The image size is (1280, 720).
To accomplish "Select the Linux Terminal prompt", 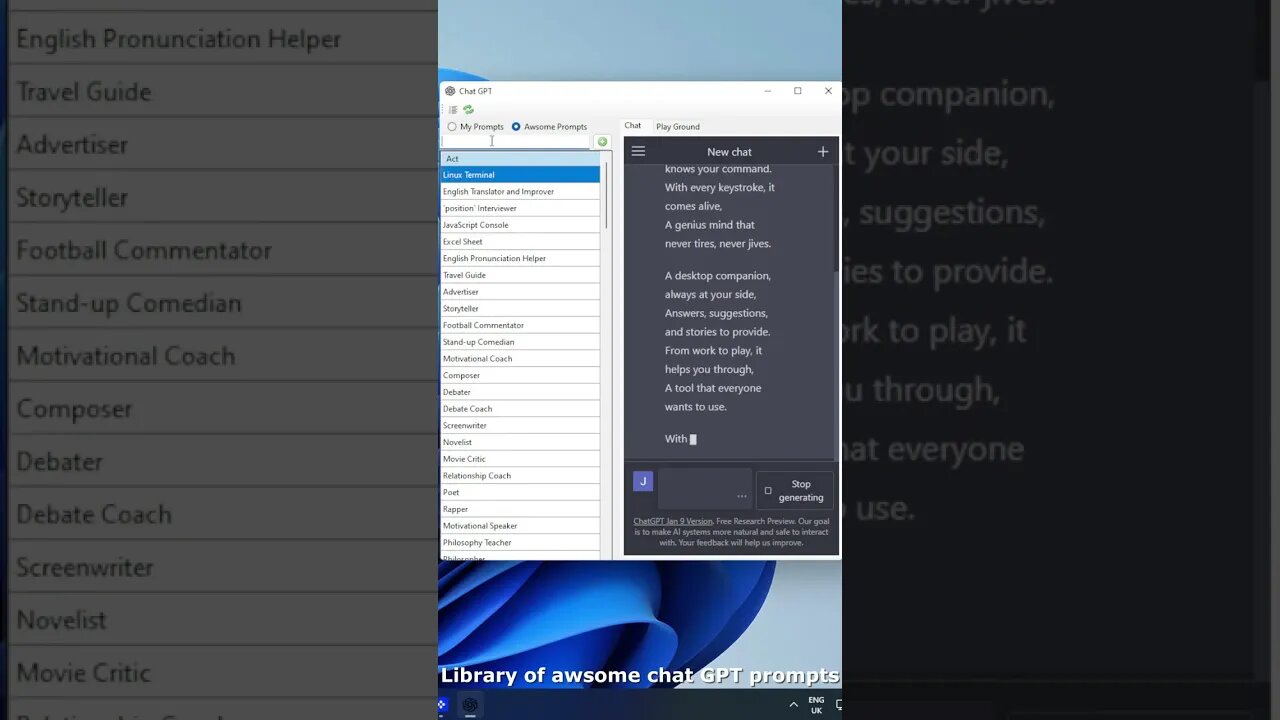I will [520, 175].
